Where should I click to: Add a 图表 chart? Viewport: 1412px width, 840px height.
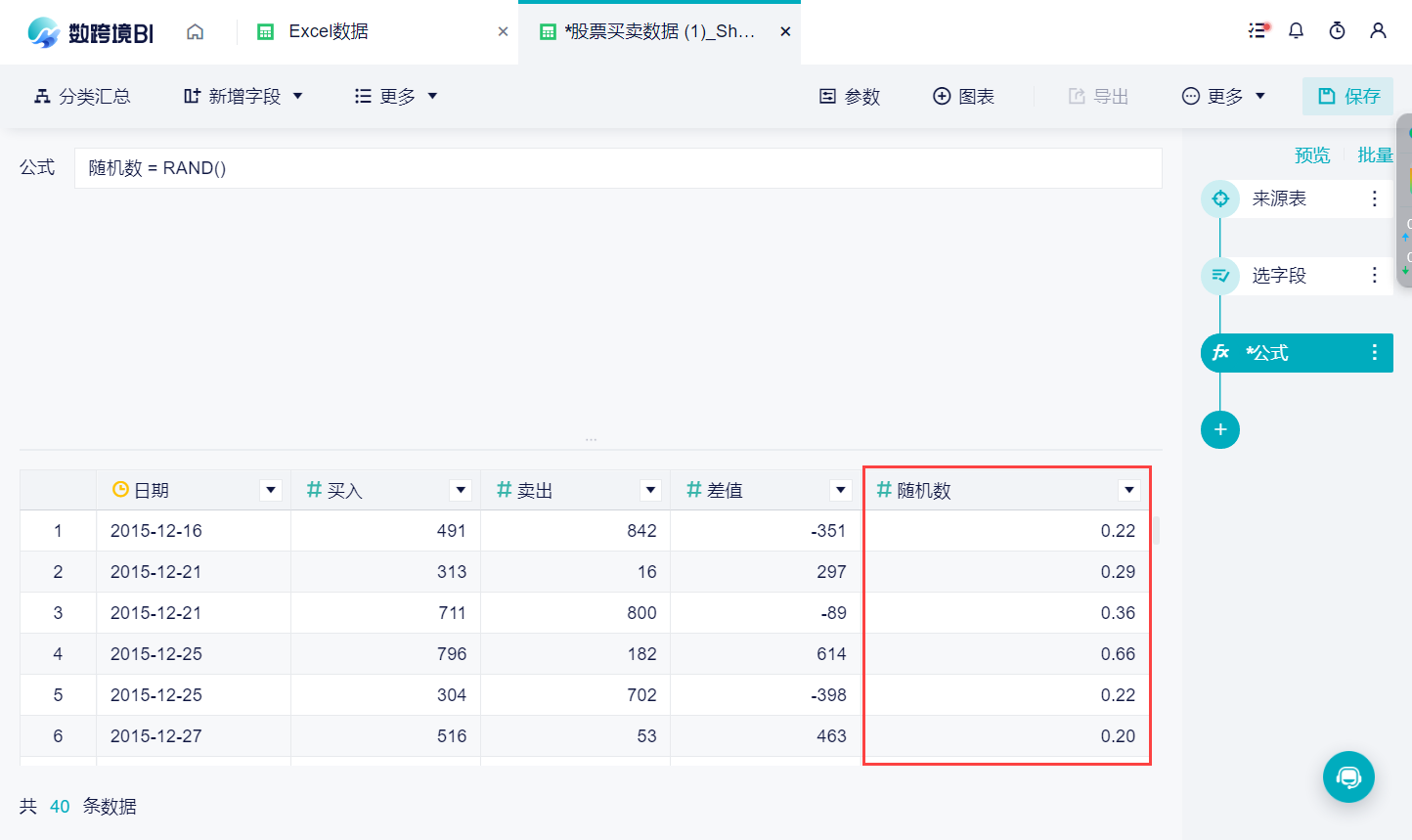click(964, 96)
